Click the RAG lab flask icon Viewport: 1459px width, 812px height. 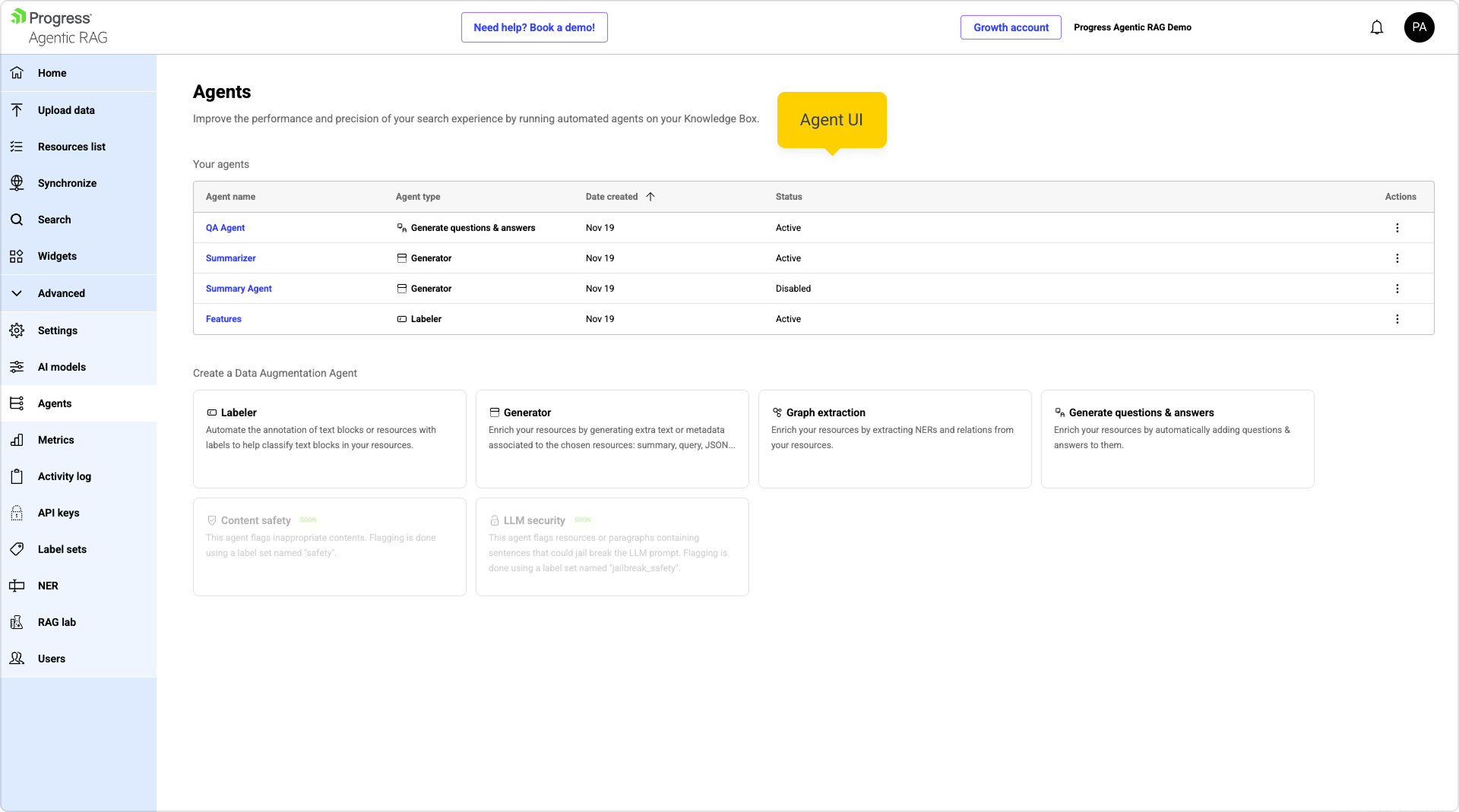click(x=17, y=622)
